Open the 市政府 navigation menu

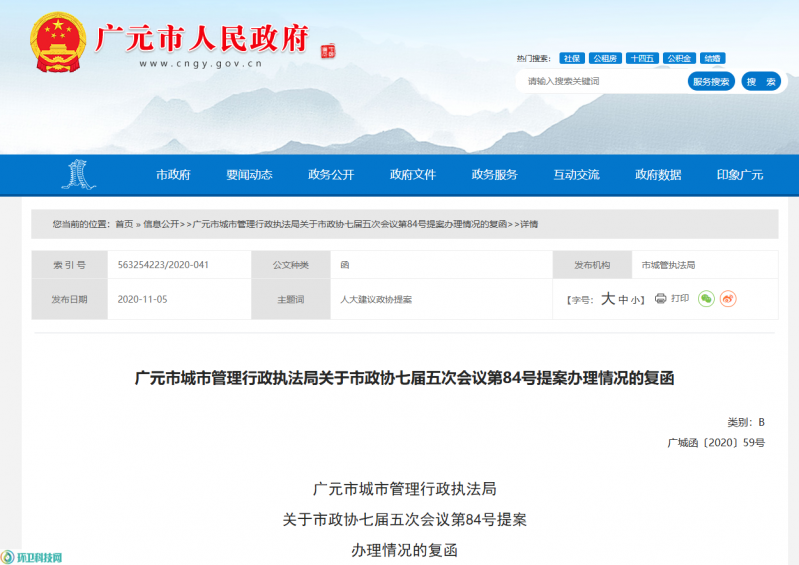coord(173,175)
